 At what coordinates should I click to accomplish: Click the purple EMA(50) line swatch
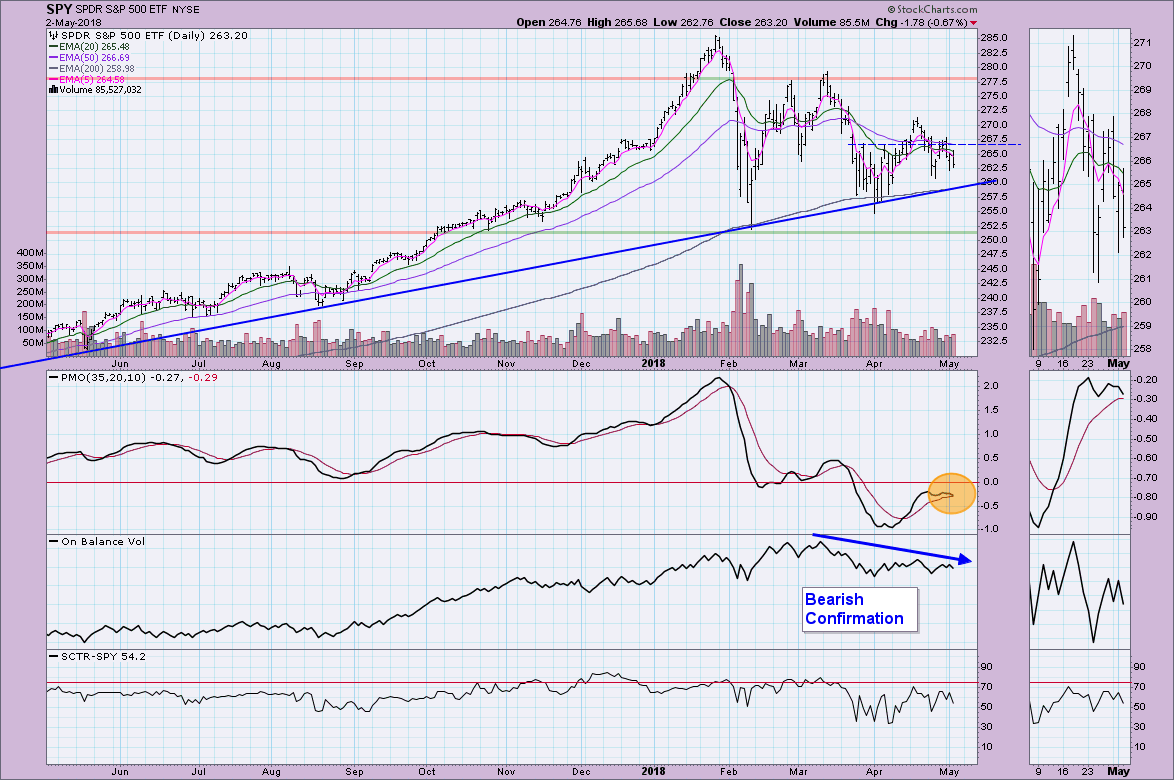tap(53, 58)
